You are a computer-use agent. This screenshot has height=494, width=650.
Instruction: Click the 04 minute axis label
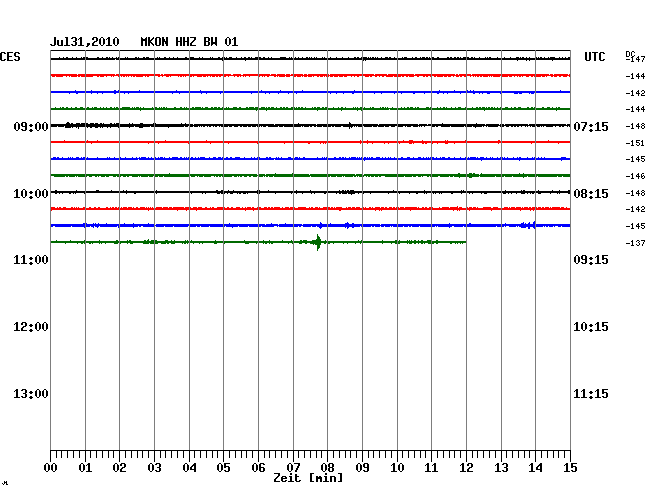pyautogui.click(x=189, y=468)
